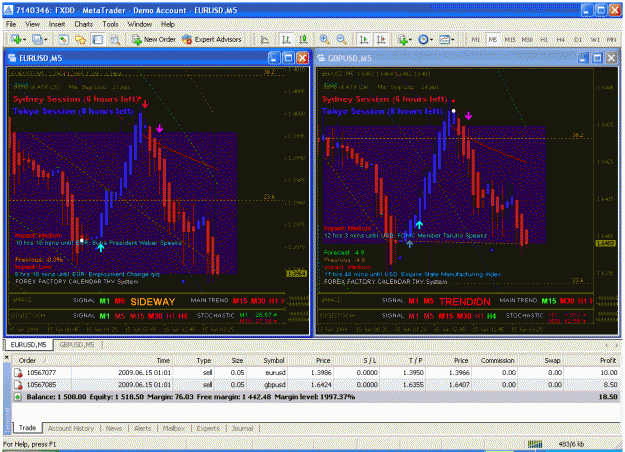Open the Tools menu
625x452 pixels.
[110, 24]
